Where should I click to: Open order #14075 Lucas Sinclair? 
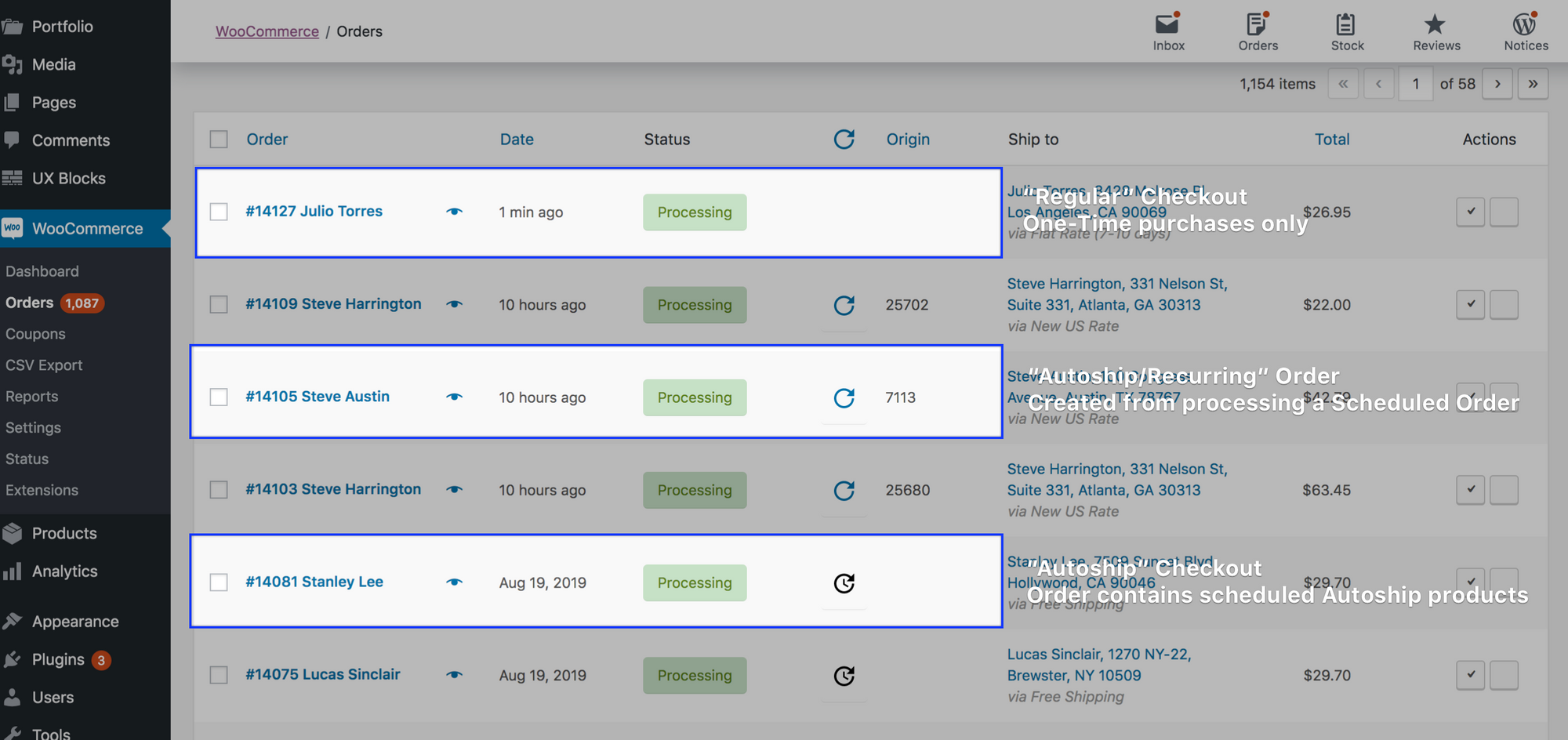point(323,675)
